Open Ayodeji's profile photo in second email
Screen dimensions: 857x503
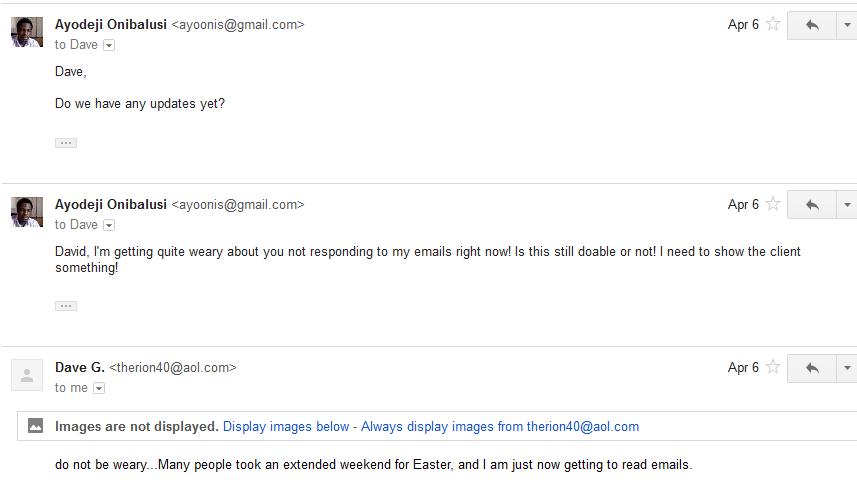coord(27,212)
